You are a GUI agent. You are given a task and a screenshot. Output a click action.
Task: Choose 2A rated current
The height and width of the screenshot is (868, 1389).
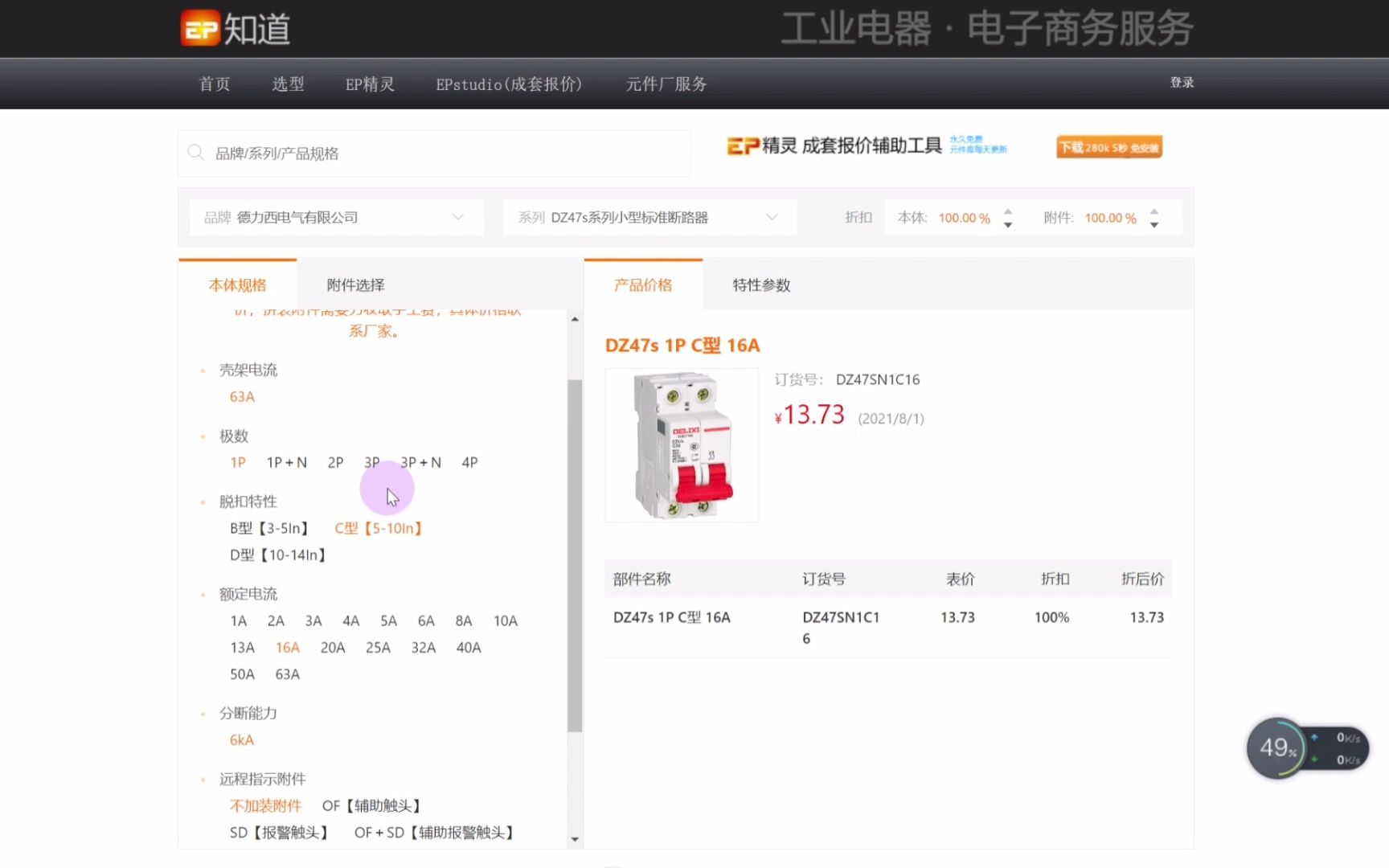276,620
